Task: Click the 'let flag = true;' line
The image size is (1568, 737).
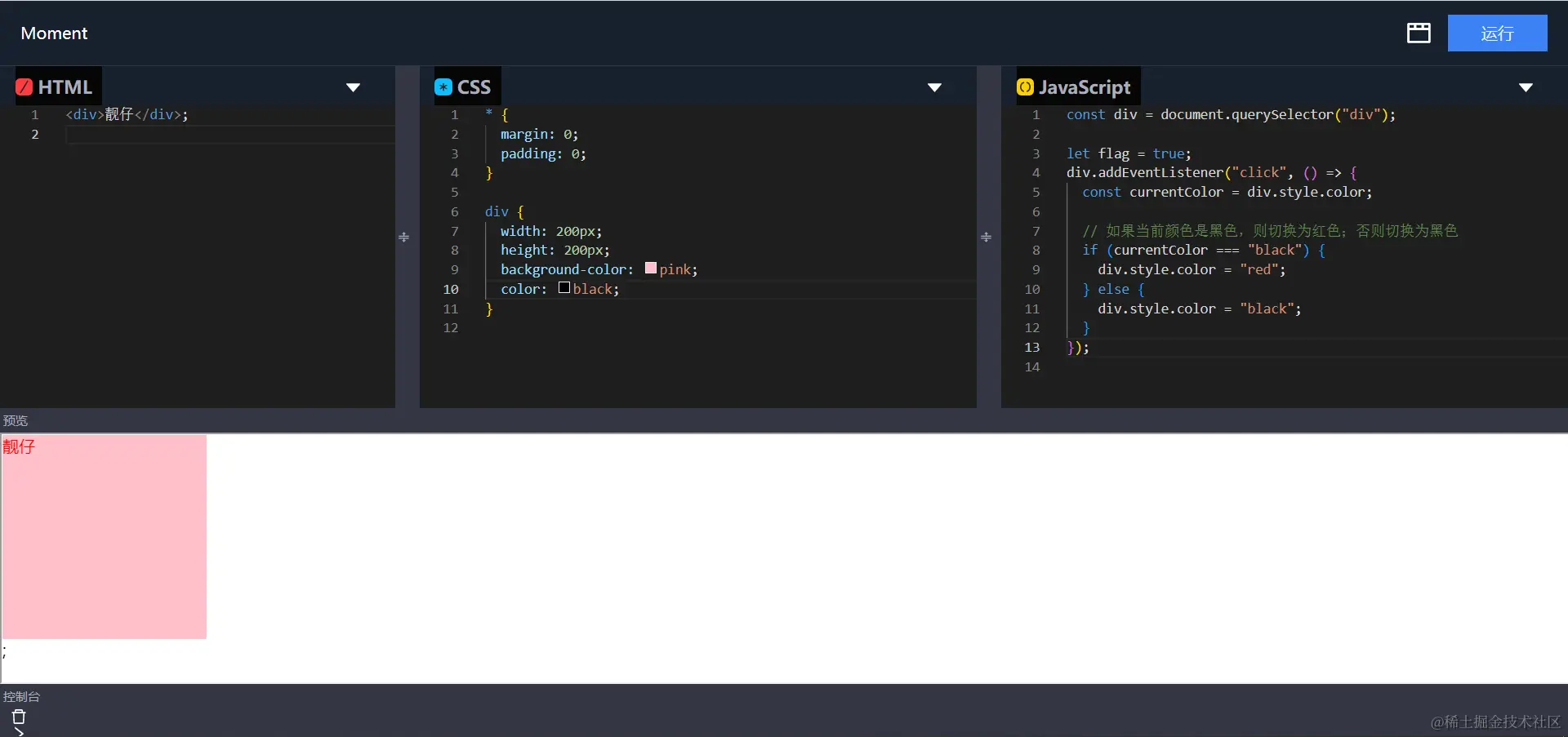Action: 1129,154
